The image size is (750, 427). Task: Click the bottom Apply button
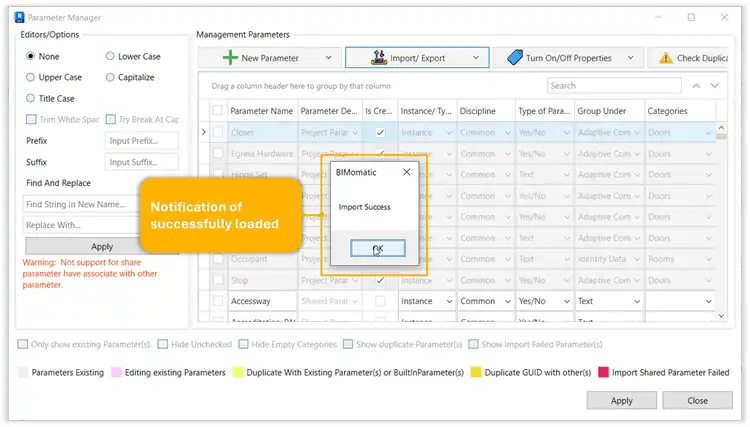[x=621, y=401]
